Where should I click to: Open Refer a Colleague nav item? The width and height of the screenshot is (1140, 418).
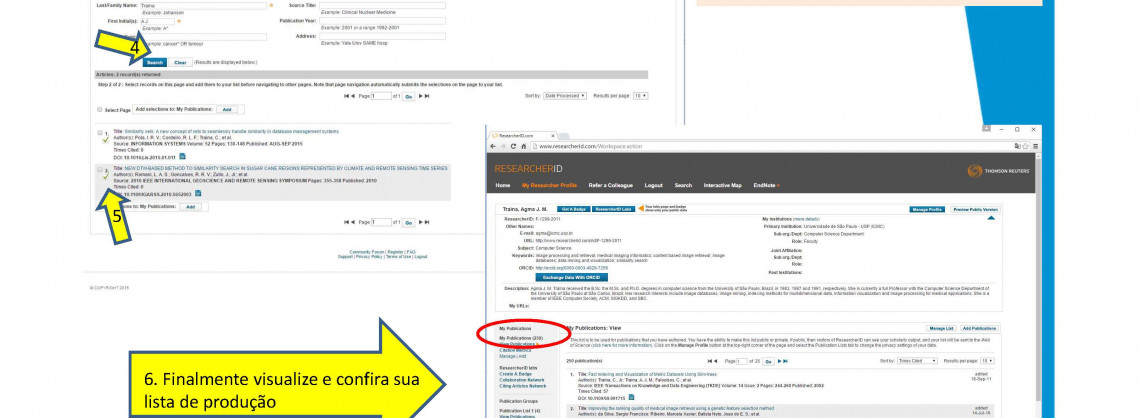pos(611,185)
